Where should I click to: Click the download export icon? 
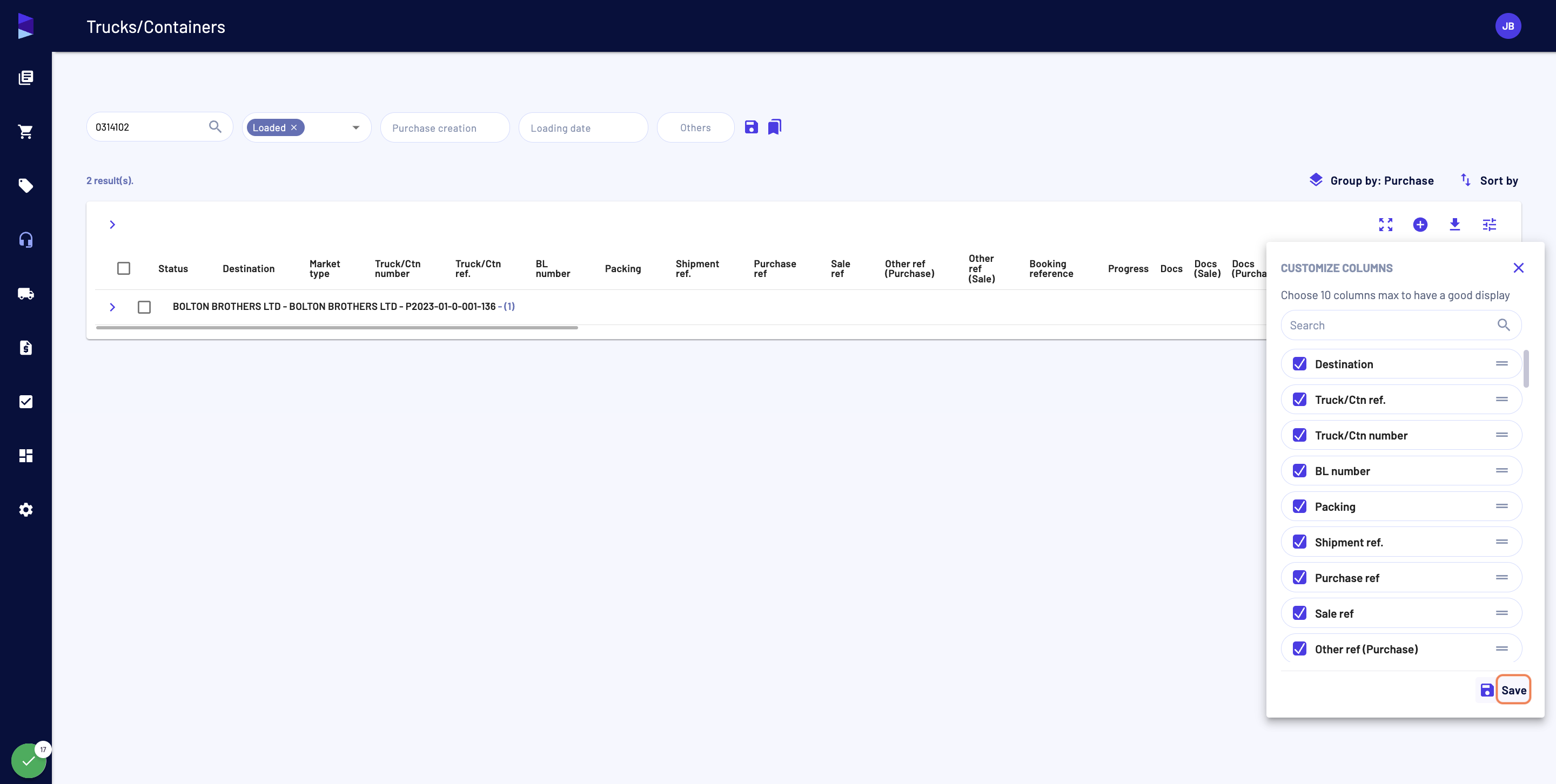tap(1454, 225)
